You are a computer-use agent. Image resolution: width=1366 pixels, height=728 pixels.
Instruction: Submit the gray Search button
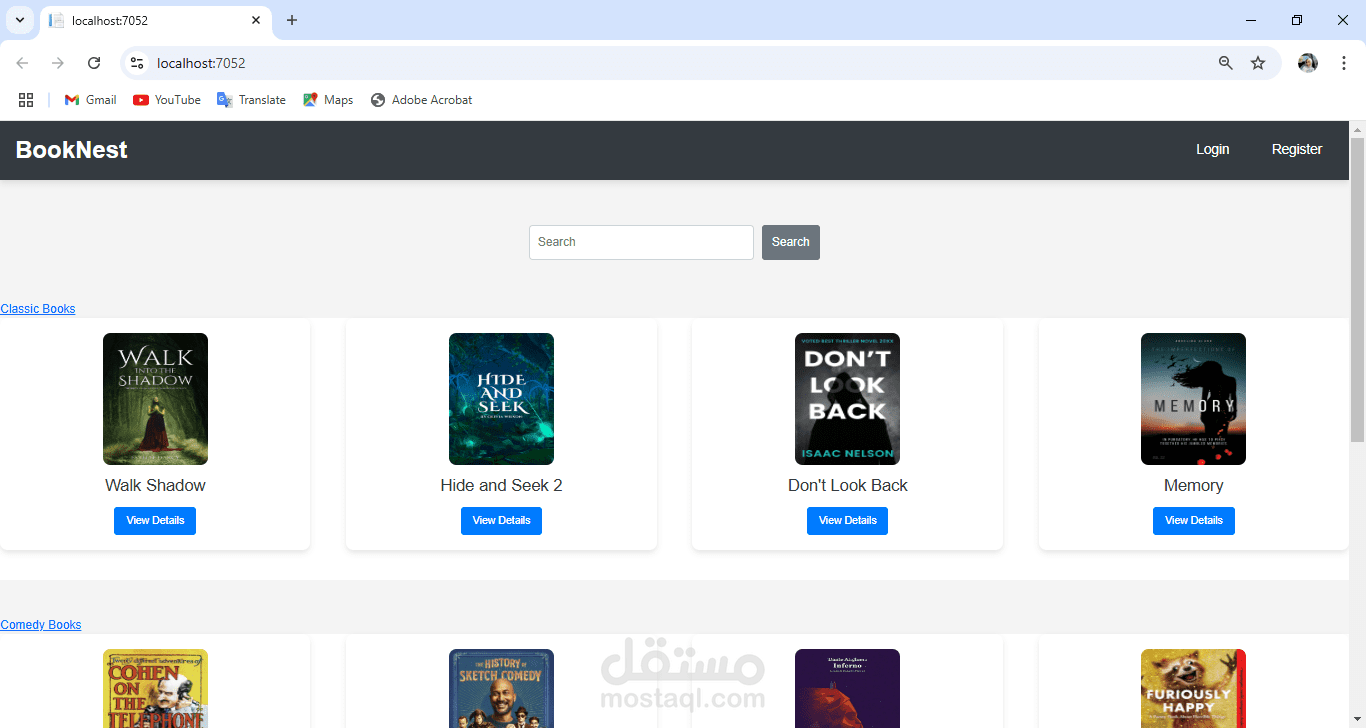pos(791,242)
